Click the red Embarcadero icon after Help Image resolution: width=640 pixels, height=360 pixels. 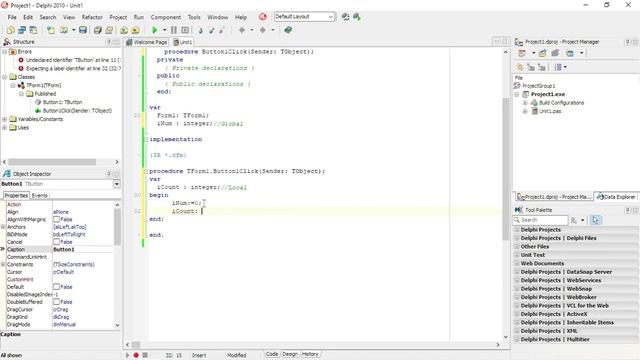point(262,17)
